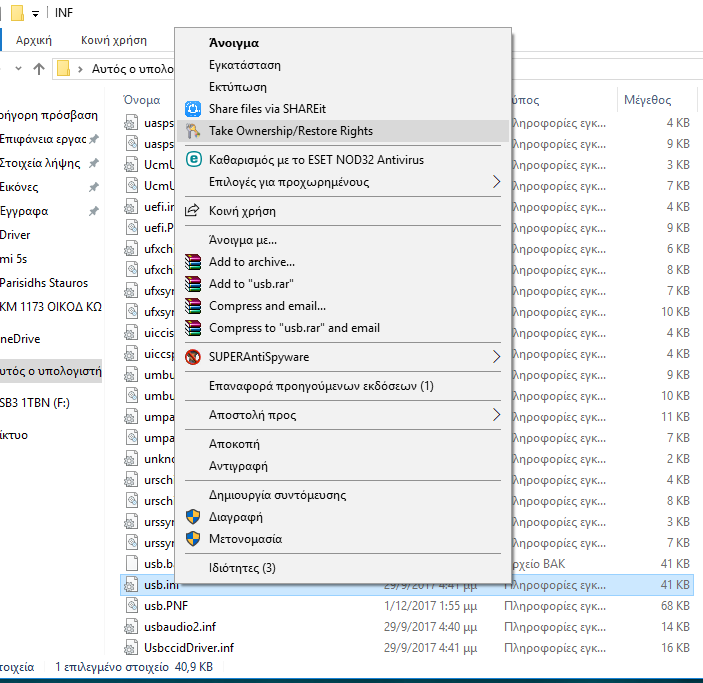703x683 pixels.
Task: Sort files by the Μέγεθος column header
Action: [647, 100]
